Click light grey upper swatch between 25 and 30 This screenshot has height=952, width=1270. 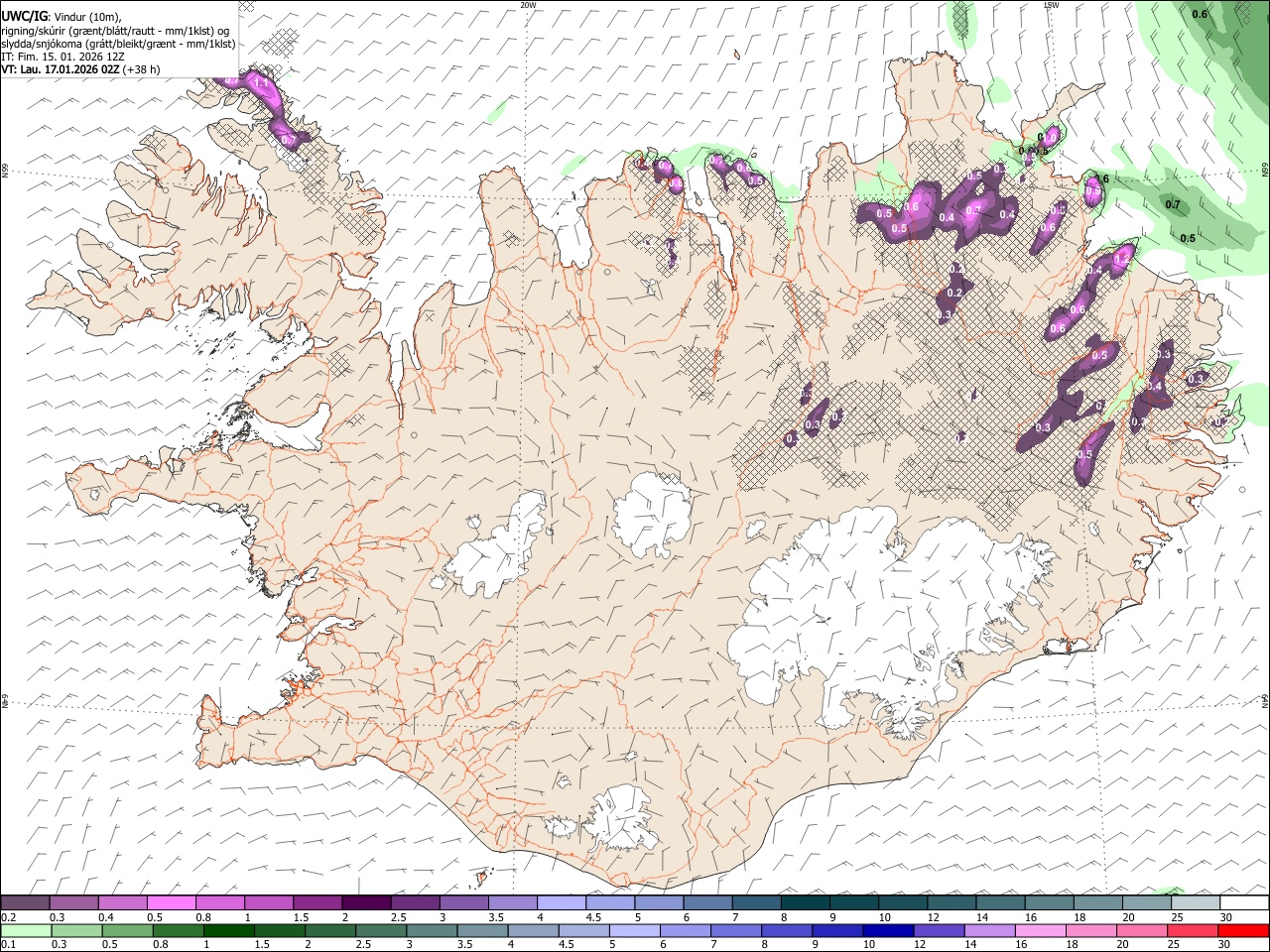[x=1195, y=902]
